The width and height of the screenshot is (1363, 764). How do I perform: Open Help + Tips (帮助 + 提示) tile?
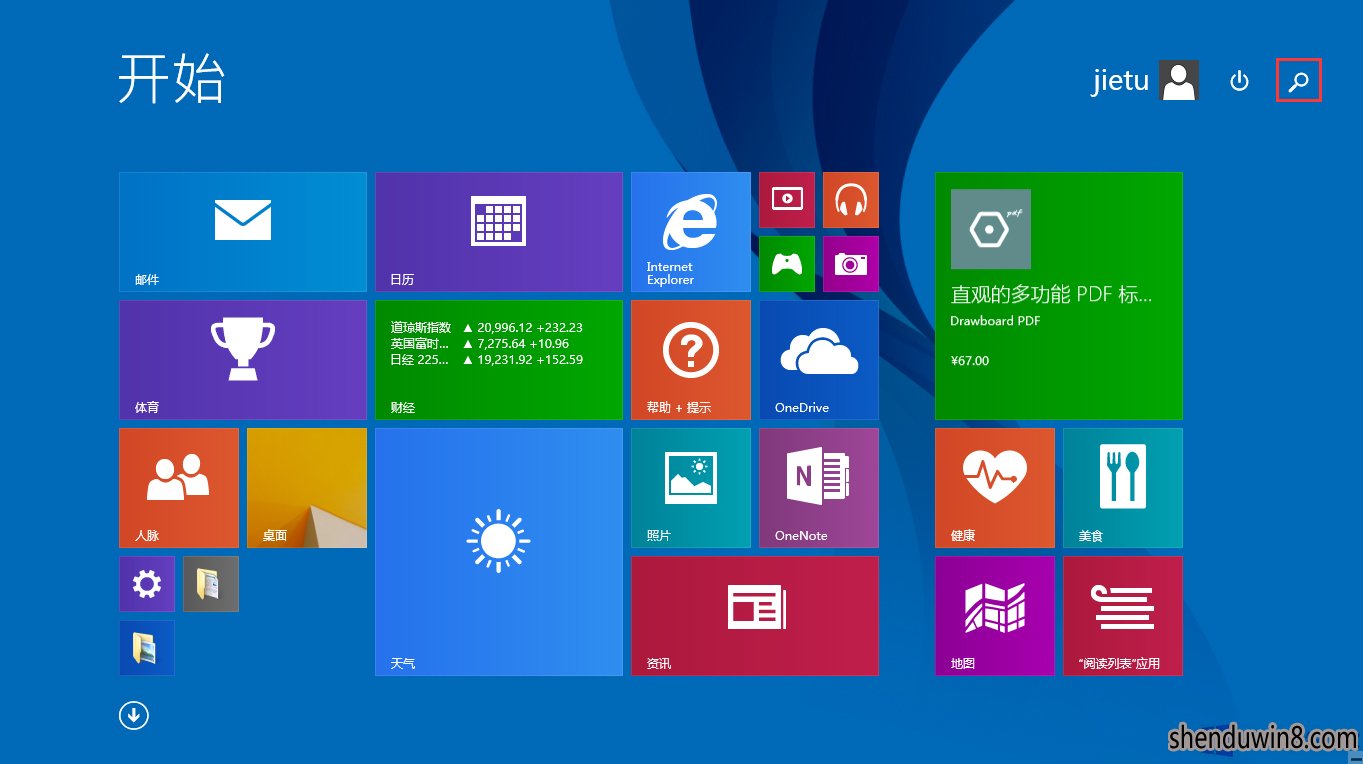(691, 360)
